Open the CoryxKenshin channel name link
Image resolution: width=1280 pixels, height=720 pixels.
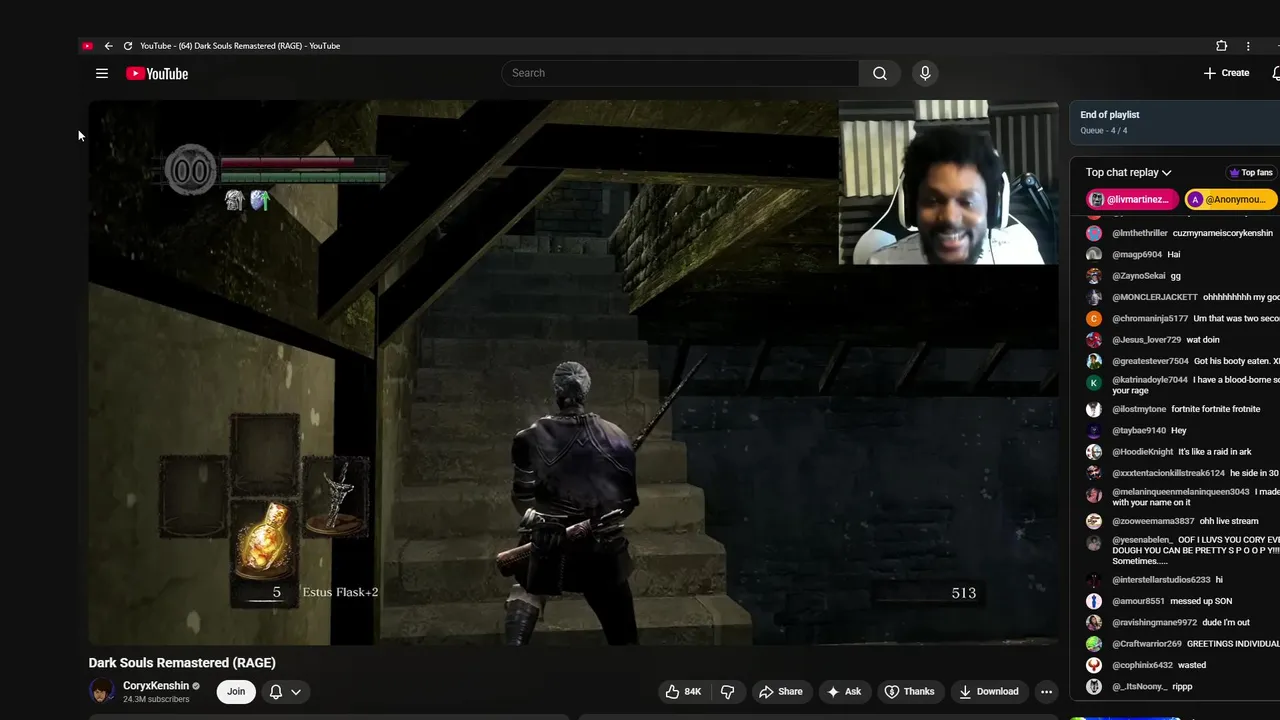point(156,686)
